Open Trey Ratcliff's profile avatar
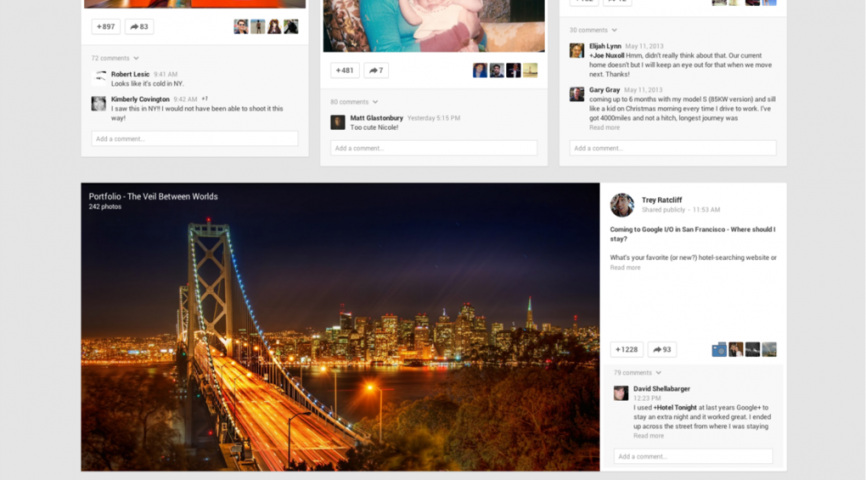This screenshot has width=866, height=480. (622, 205)
